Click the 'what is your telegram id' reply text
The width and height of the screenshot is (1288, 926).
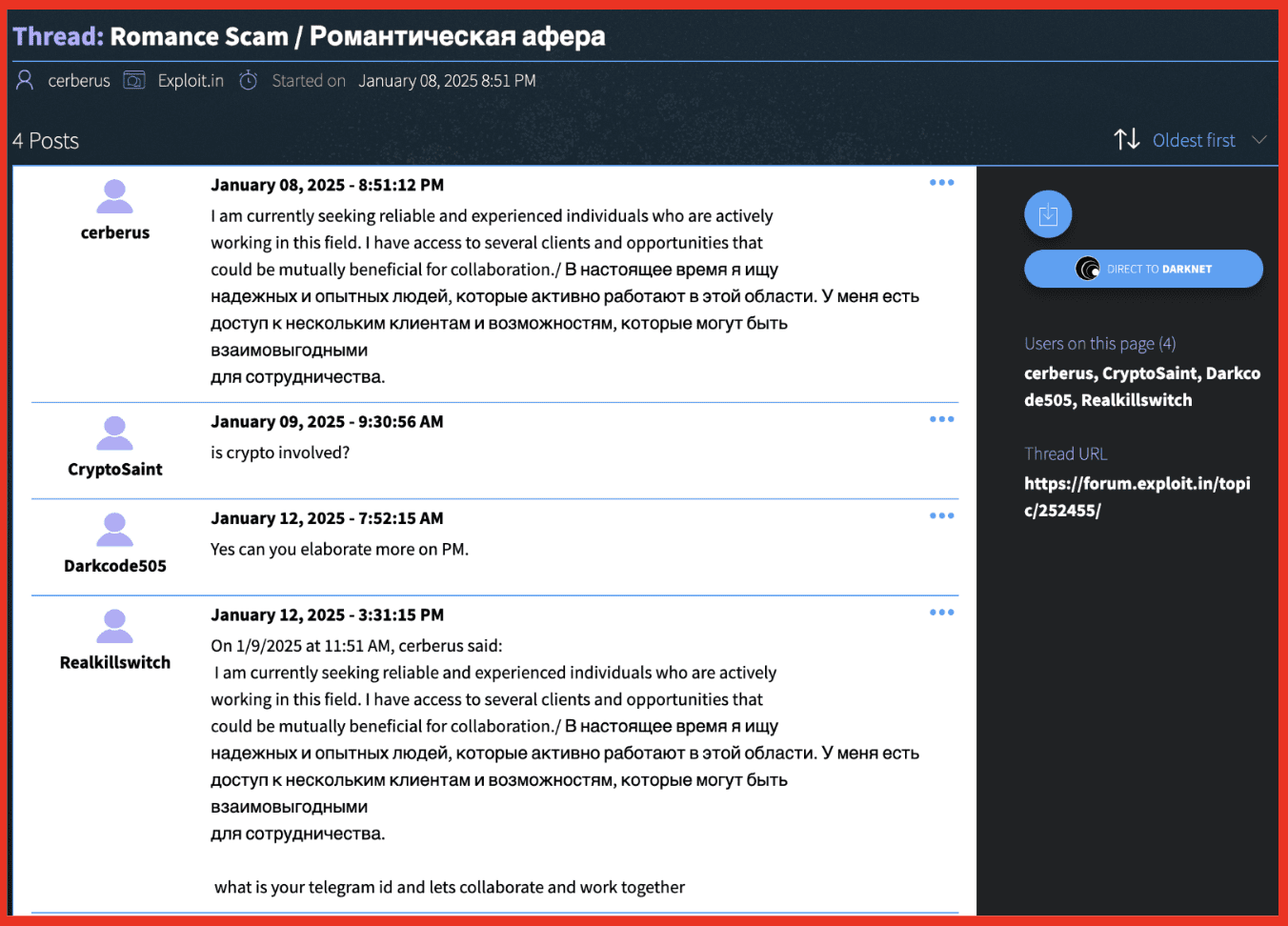point(450,887)
